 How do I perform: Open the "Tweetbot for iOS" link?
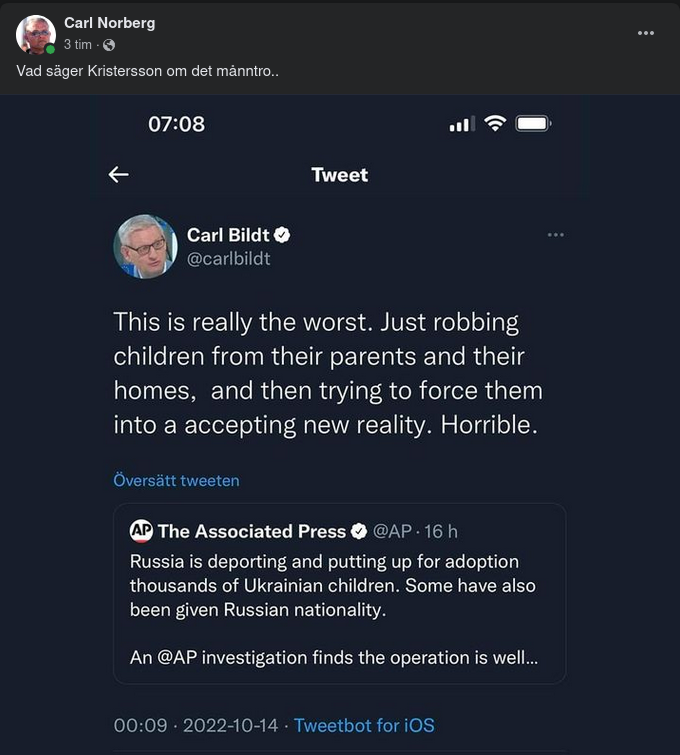pyautogui.click(x=364, y=725)
